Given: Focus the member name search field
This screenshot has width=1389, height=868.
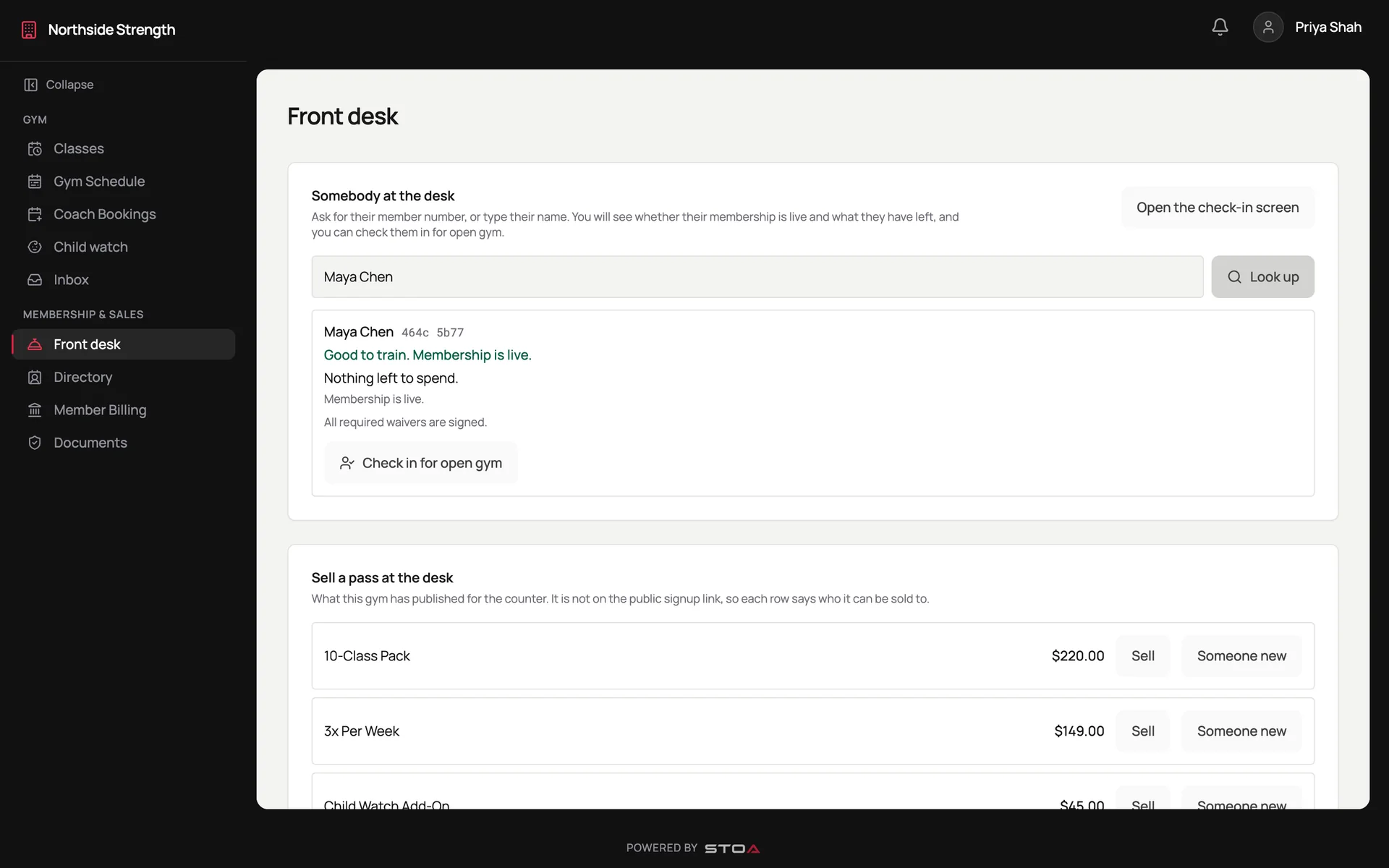Looking at the screenshot, I should click(x=757, y=277).
